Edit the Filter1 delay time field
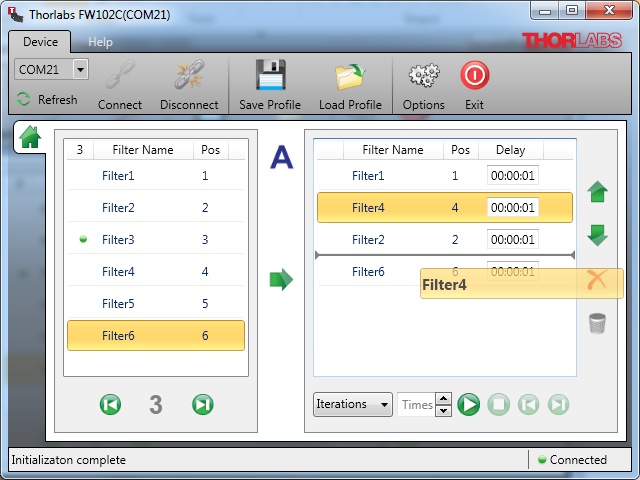This screenshot has height=480, width=640. coord(513,176)
